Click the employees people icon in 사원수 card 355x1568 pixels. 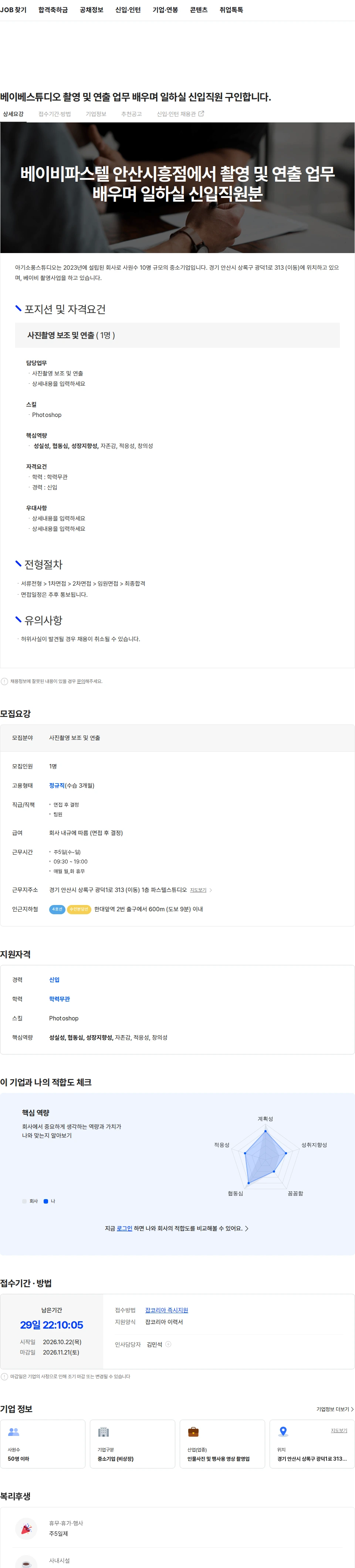tap(13, 1431)
